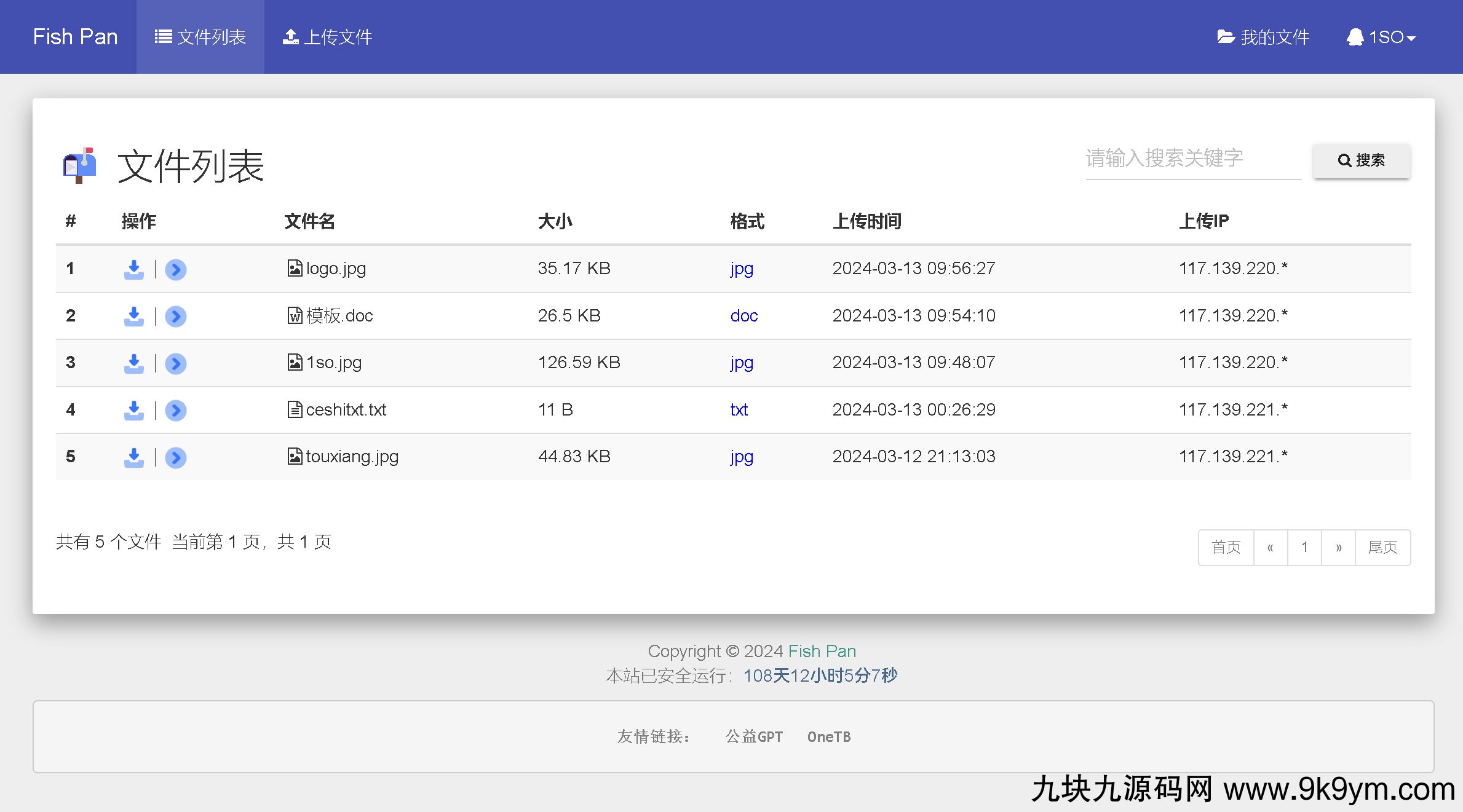Click the download icon for logo.jpg

point(134,269)
